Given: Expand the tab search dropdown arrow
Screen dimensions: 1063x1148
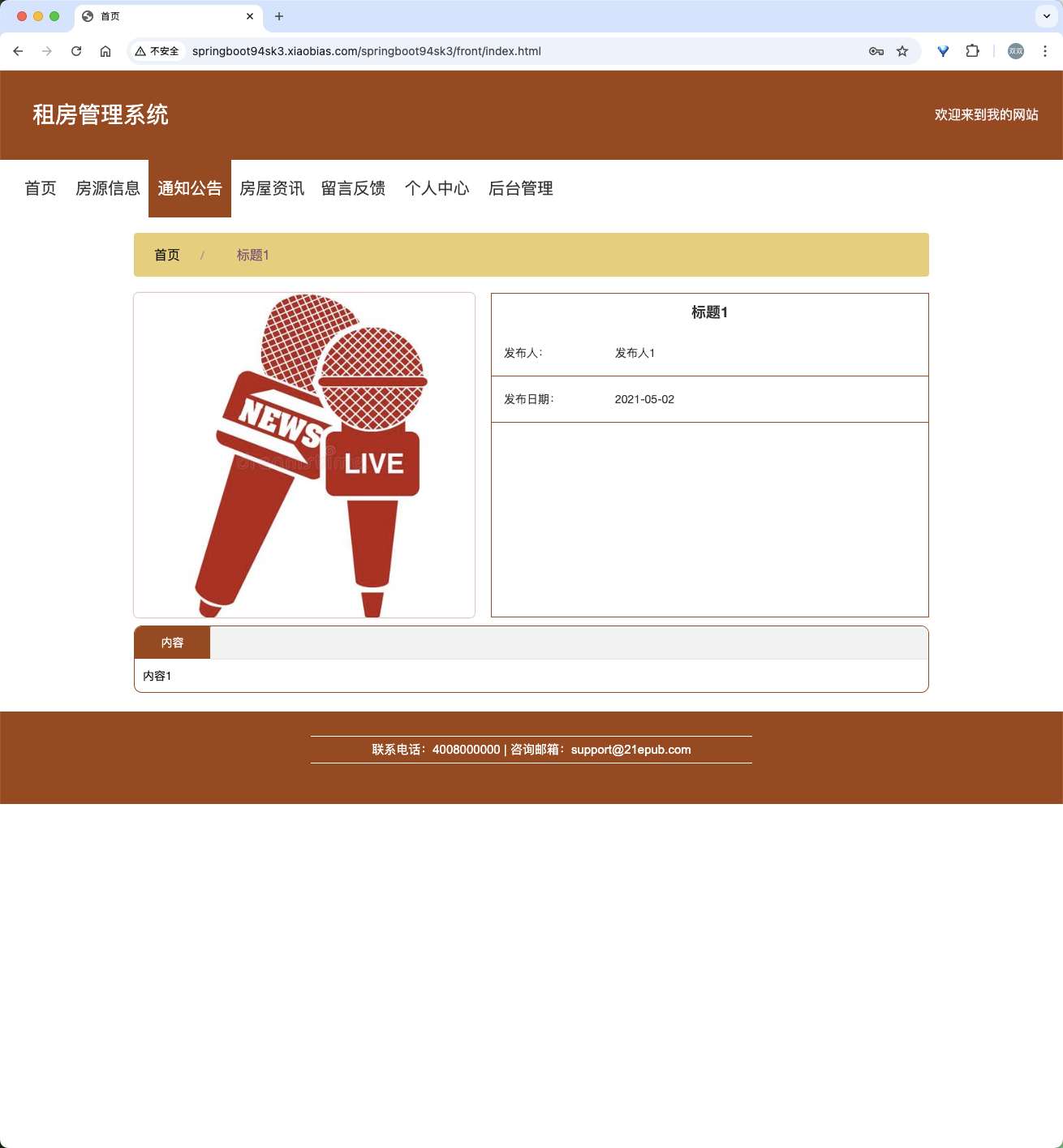Looking at the screenshot, I should (x=1047, y=16).
